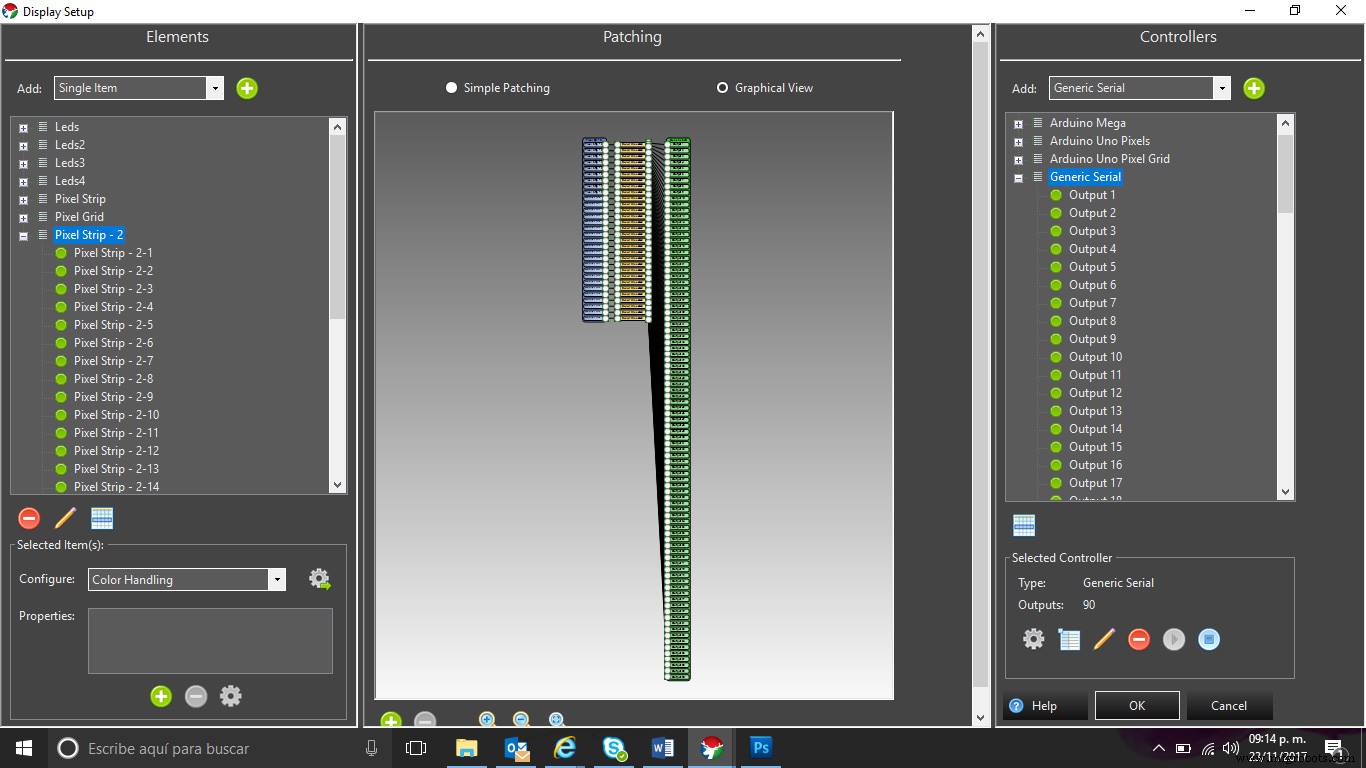The width and height of the screenshot is (1366, 768).
Task: Select Output 7 in Controllers tree
Action: 1092,303
